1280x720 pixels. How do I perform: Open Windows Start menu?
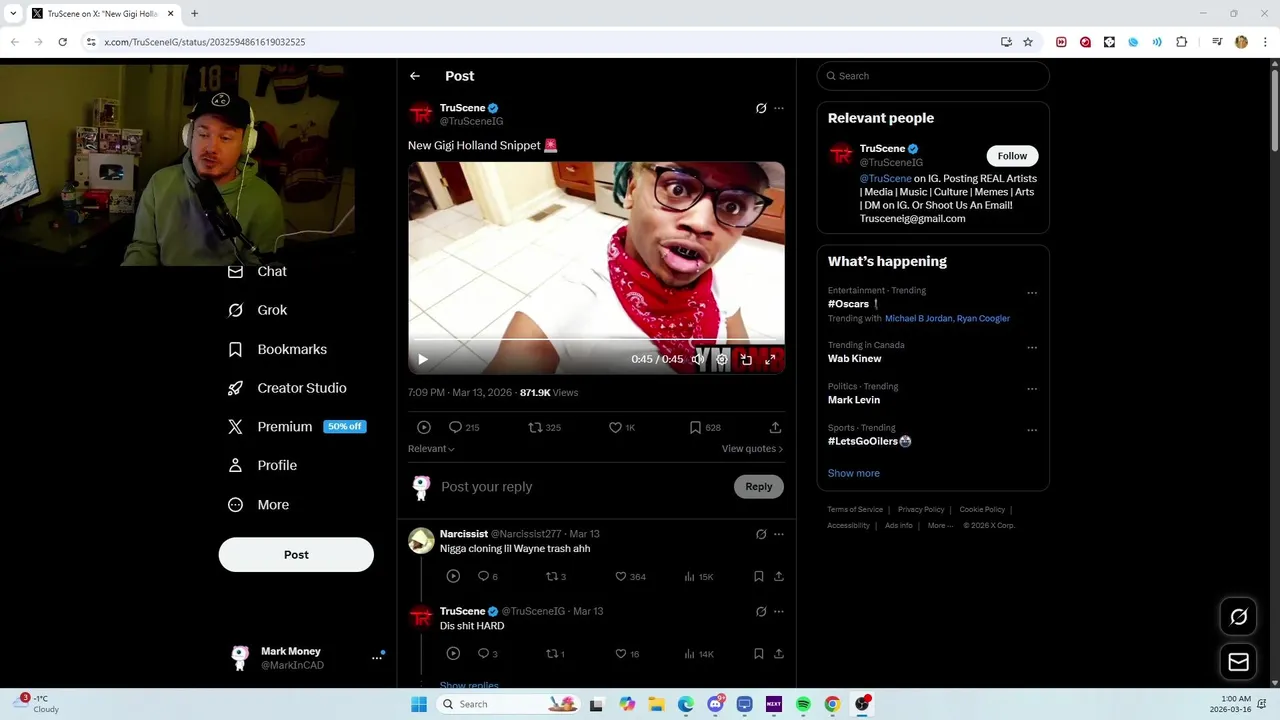pyautogui.click(x=419, y=704)
